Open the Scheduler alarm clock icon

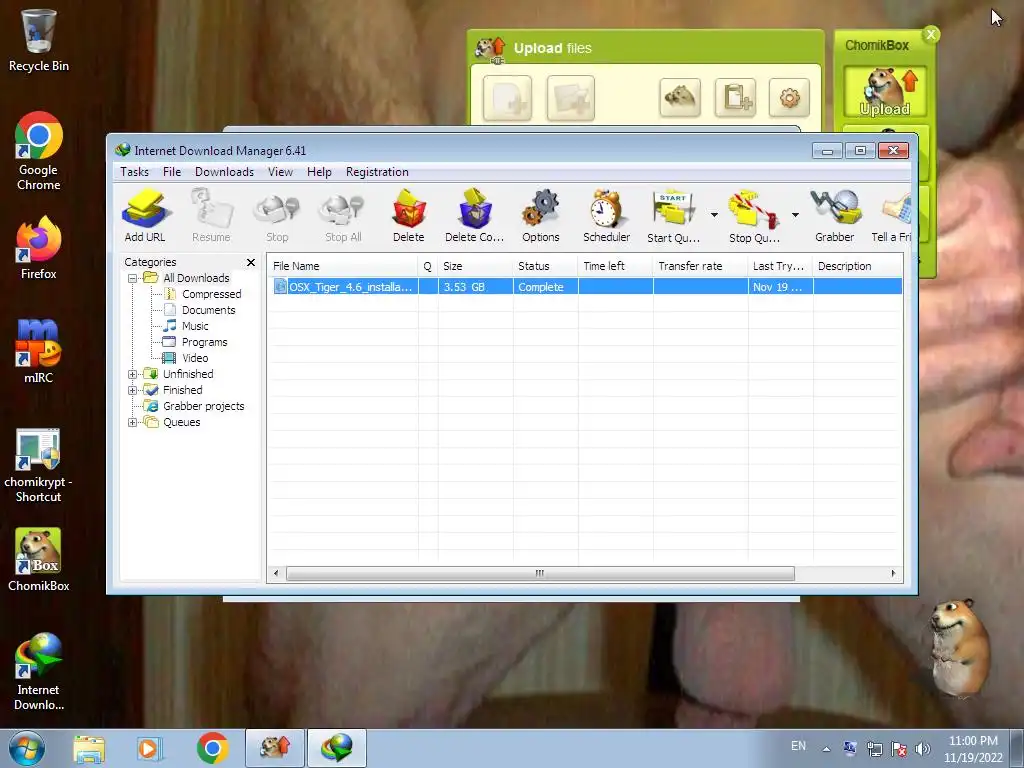tap(607, 216)
